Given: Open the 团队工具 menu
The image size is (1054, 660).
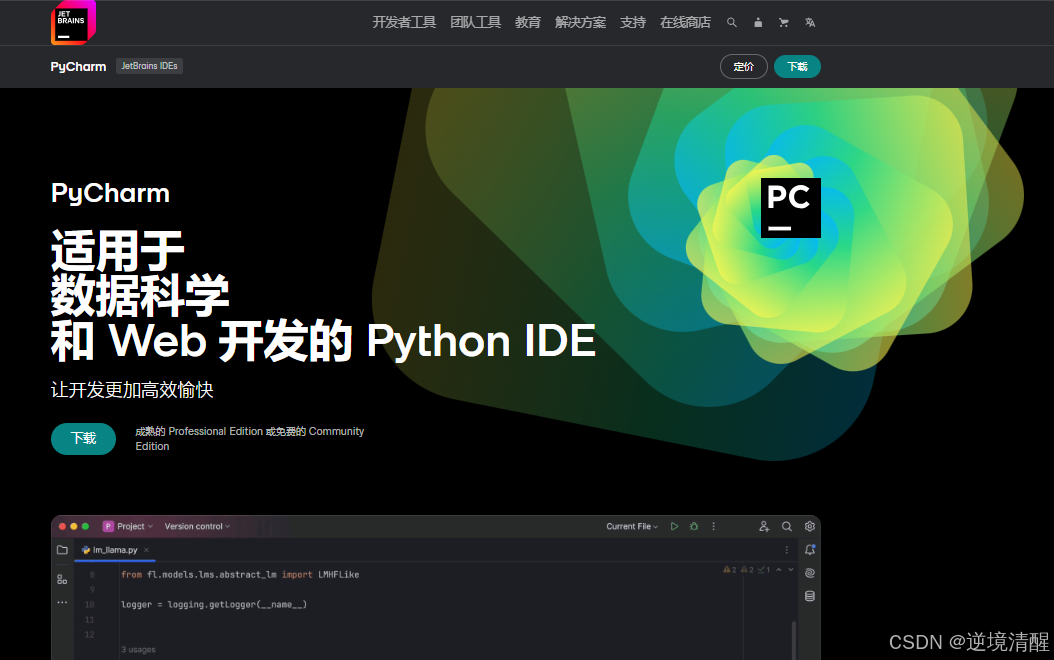Looking at the screenshot, I should point(475,22).
